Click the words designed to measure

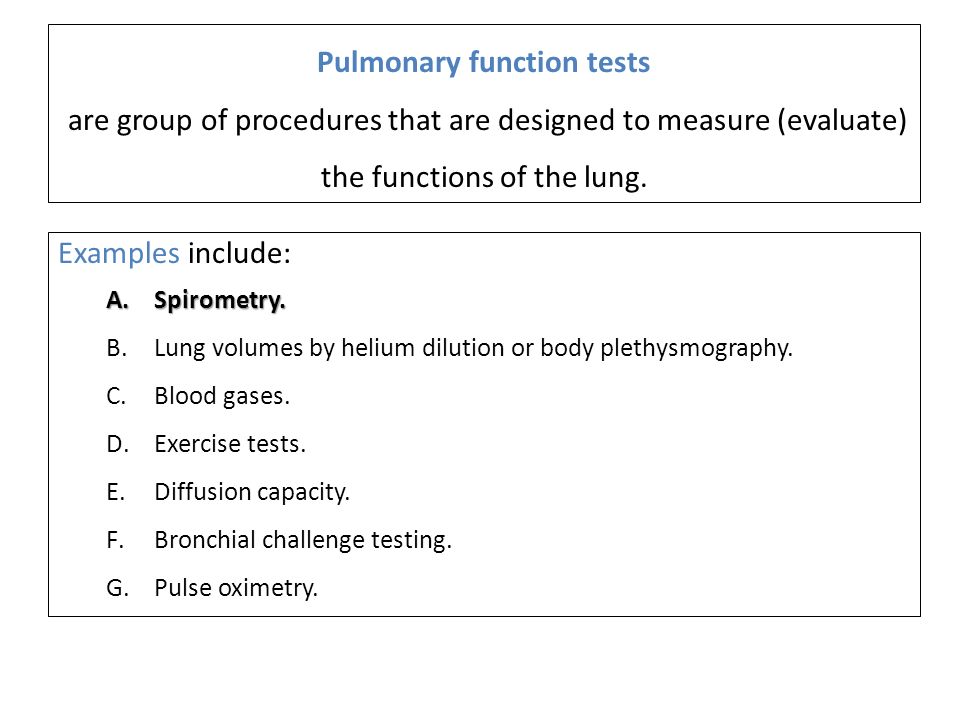[634, 121]
